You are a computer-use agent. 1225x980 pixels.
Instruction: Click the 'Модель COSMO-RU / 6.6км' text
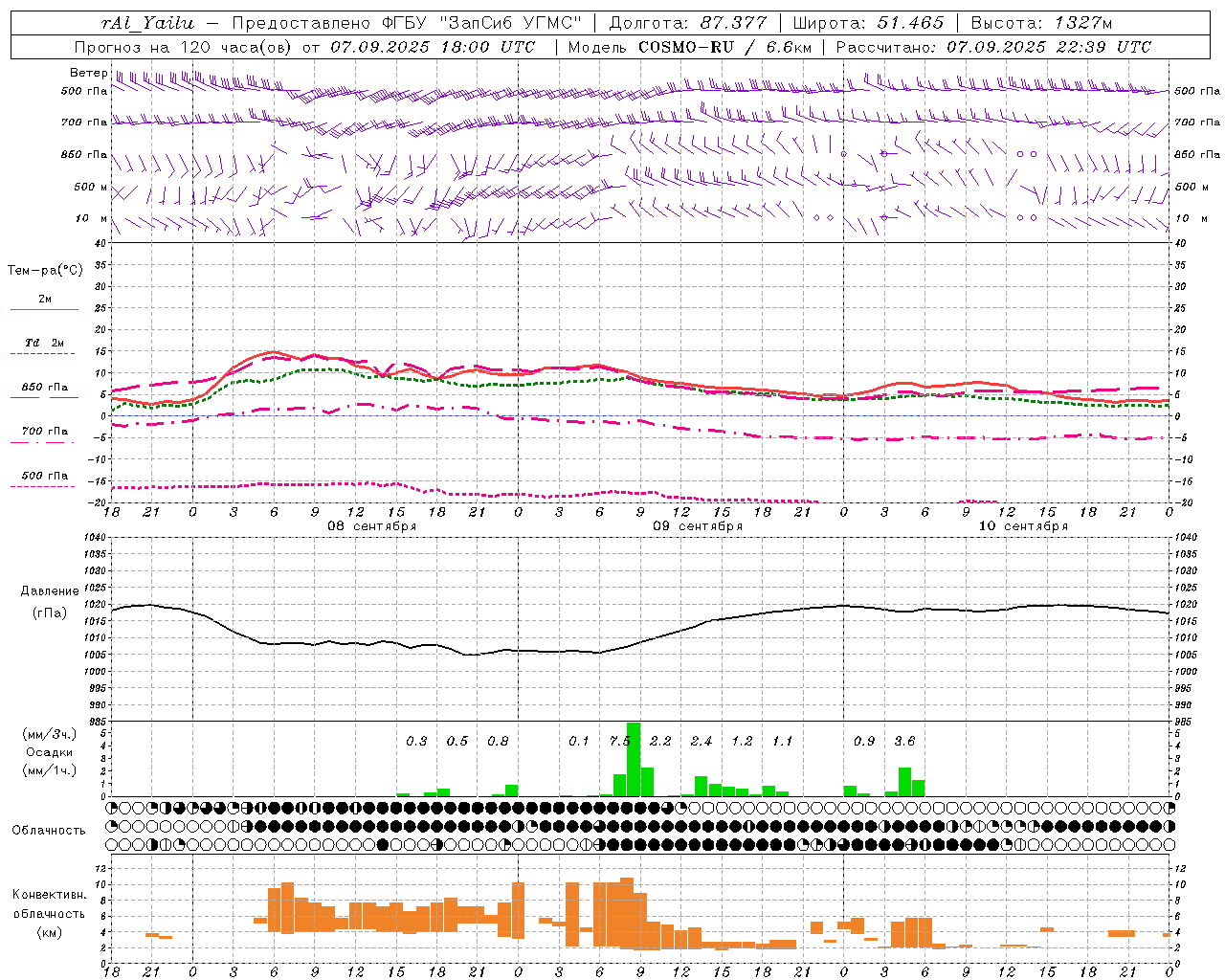click(x=689, y=47)
